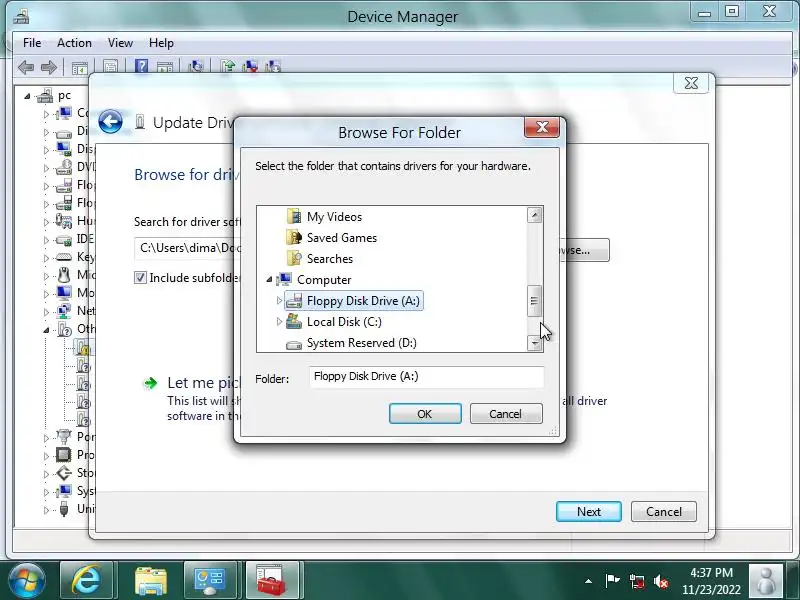Click the Forward arrow in Device Manager toolbar
The height and width of the screenshot is (600, 800).
click(49, 67)
